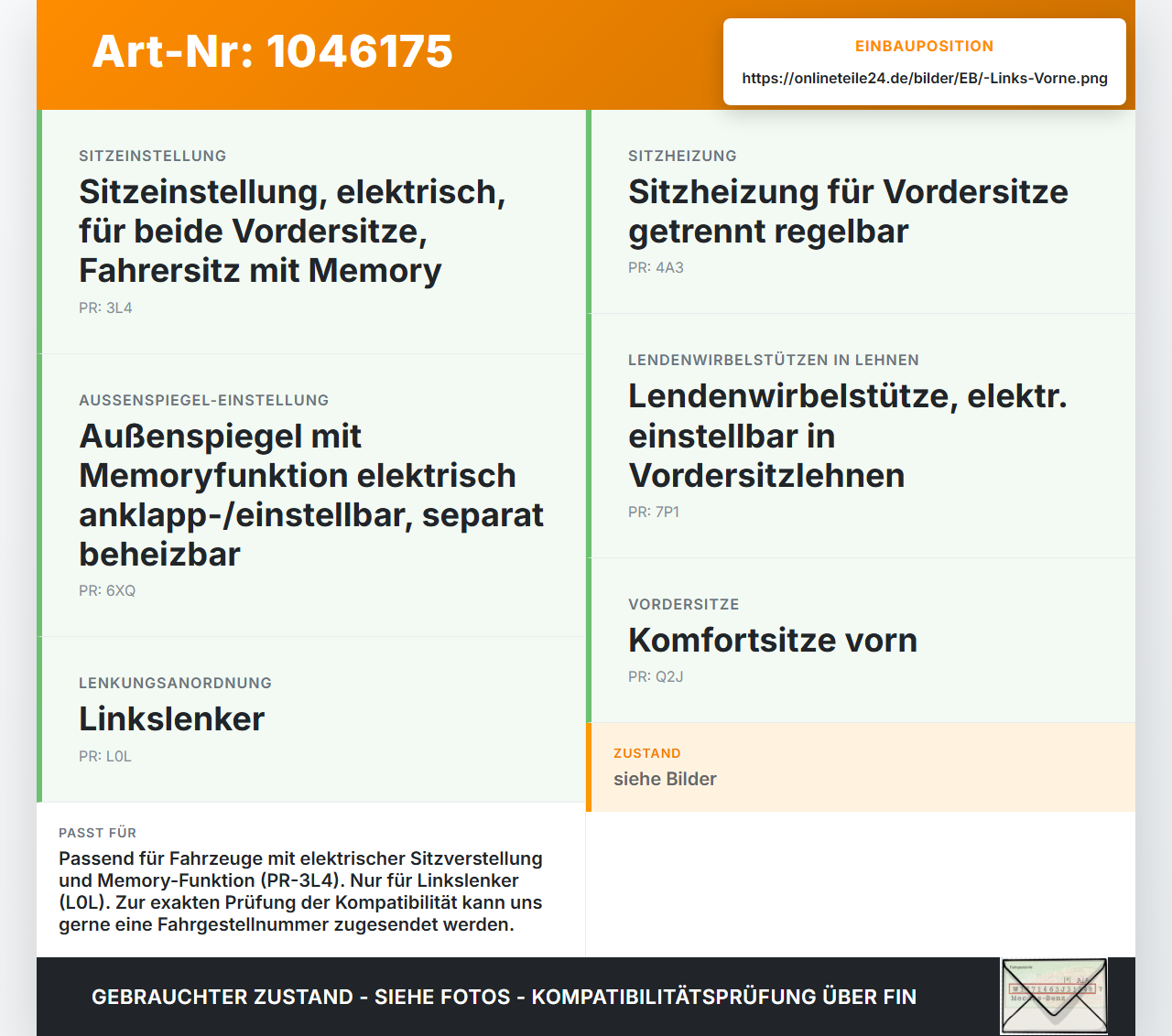Click the PASST FÜR label
This screenshot has width=1172, height=1036.
pos(97,833)
